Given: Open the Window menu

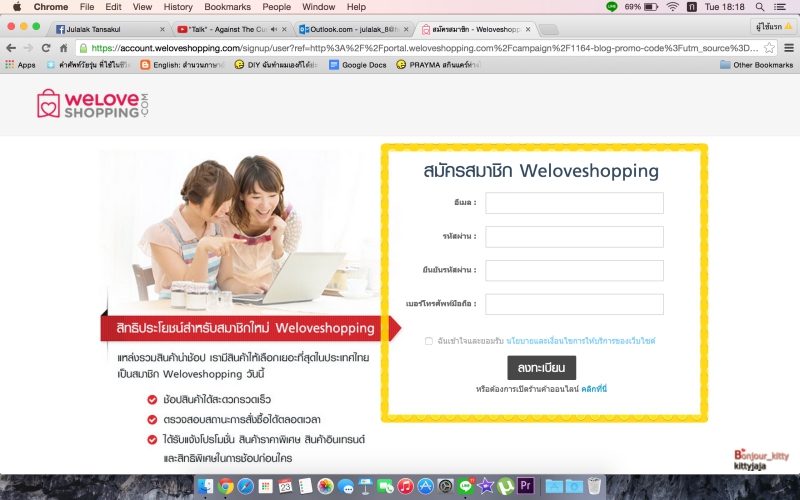Looking at the screenshot, I should [x=318, y=7].
